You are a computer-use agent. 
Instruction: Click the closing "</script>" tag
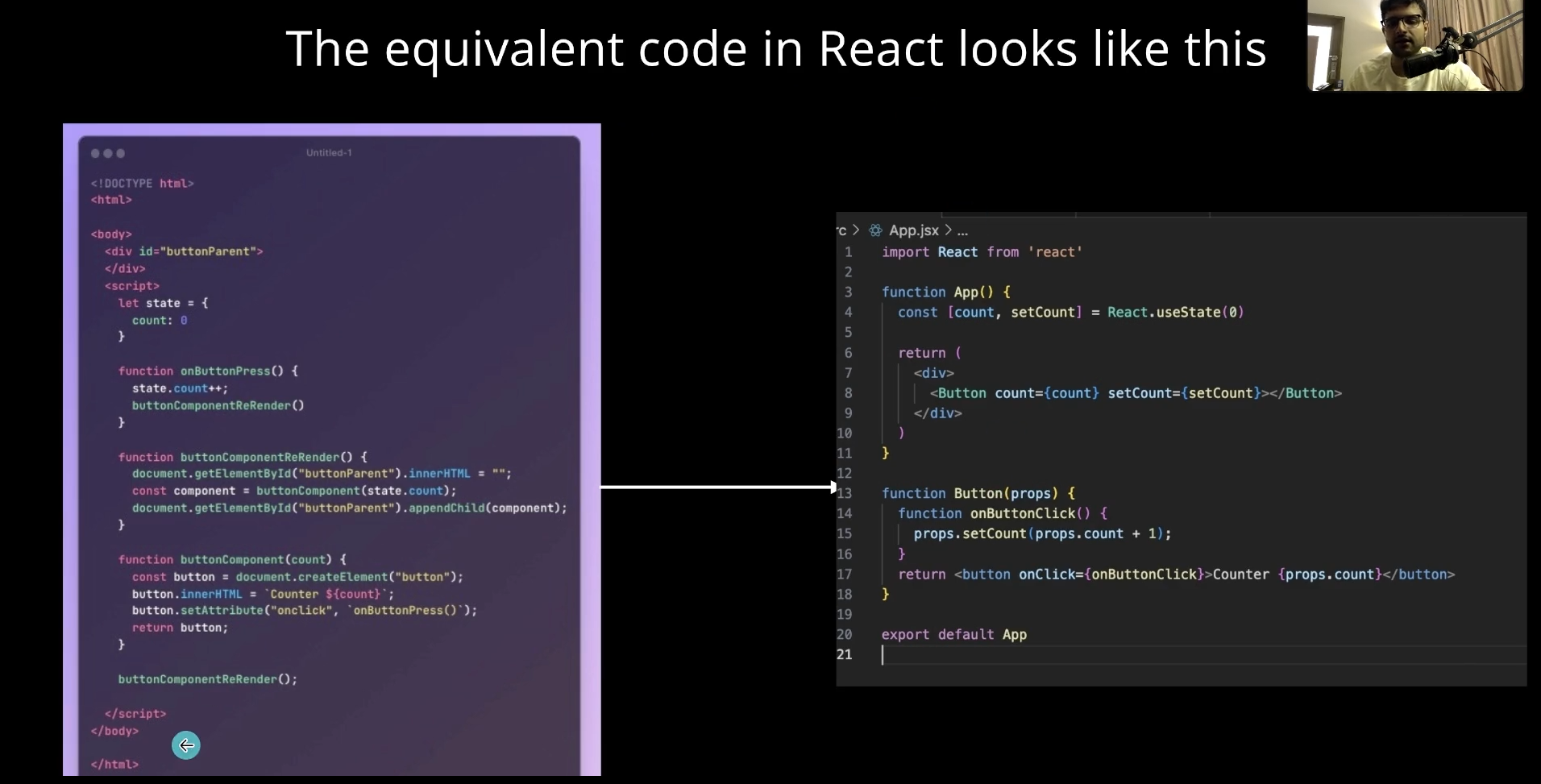(135, 714)
